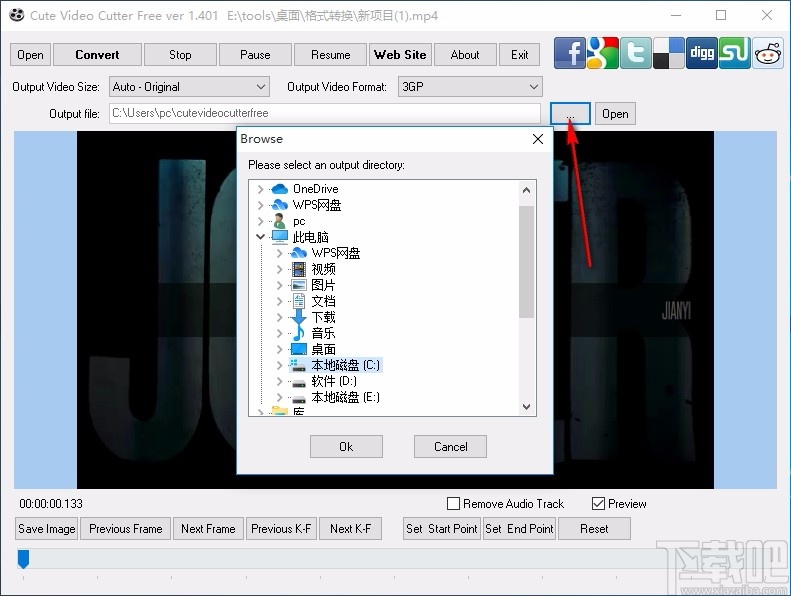Image resolution: width=791 pixels, height=596 pixels.
Task: Click the 视频 film icon
Action: click(299, 269)
